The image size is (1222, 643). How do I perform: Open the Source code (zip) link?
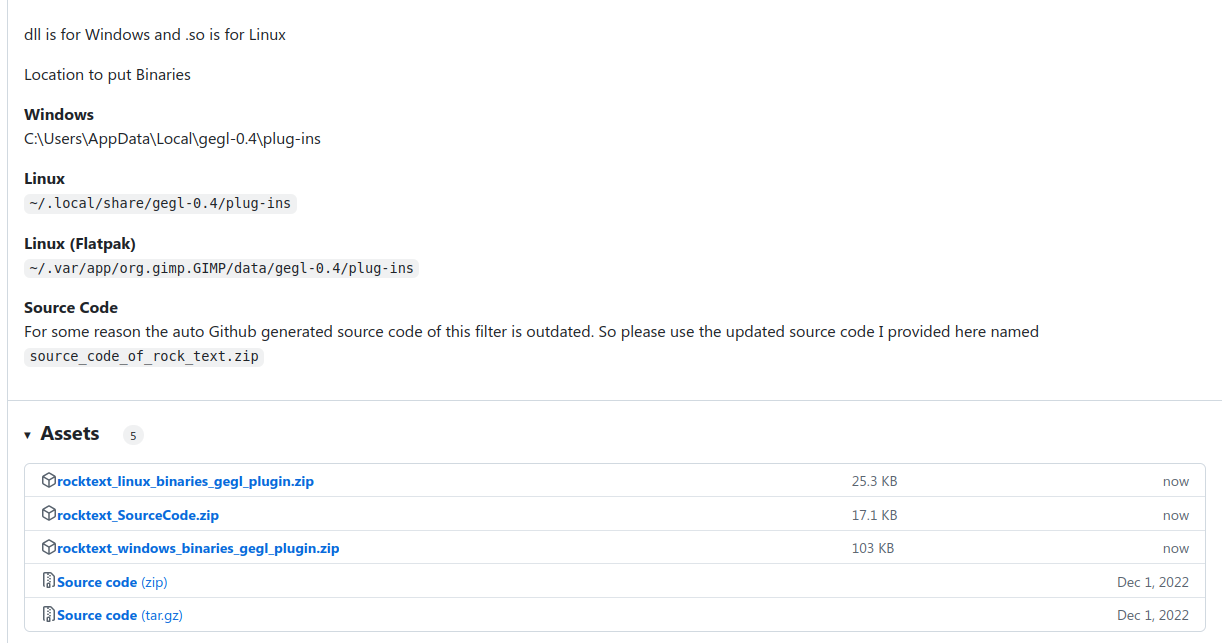(x=112, y=583)
